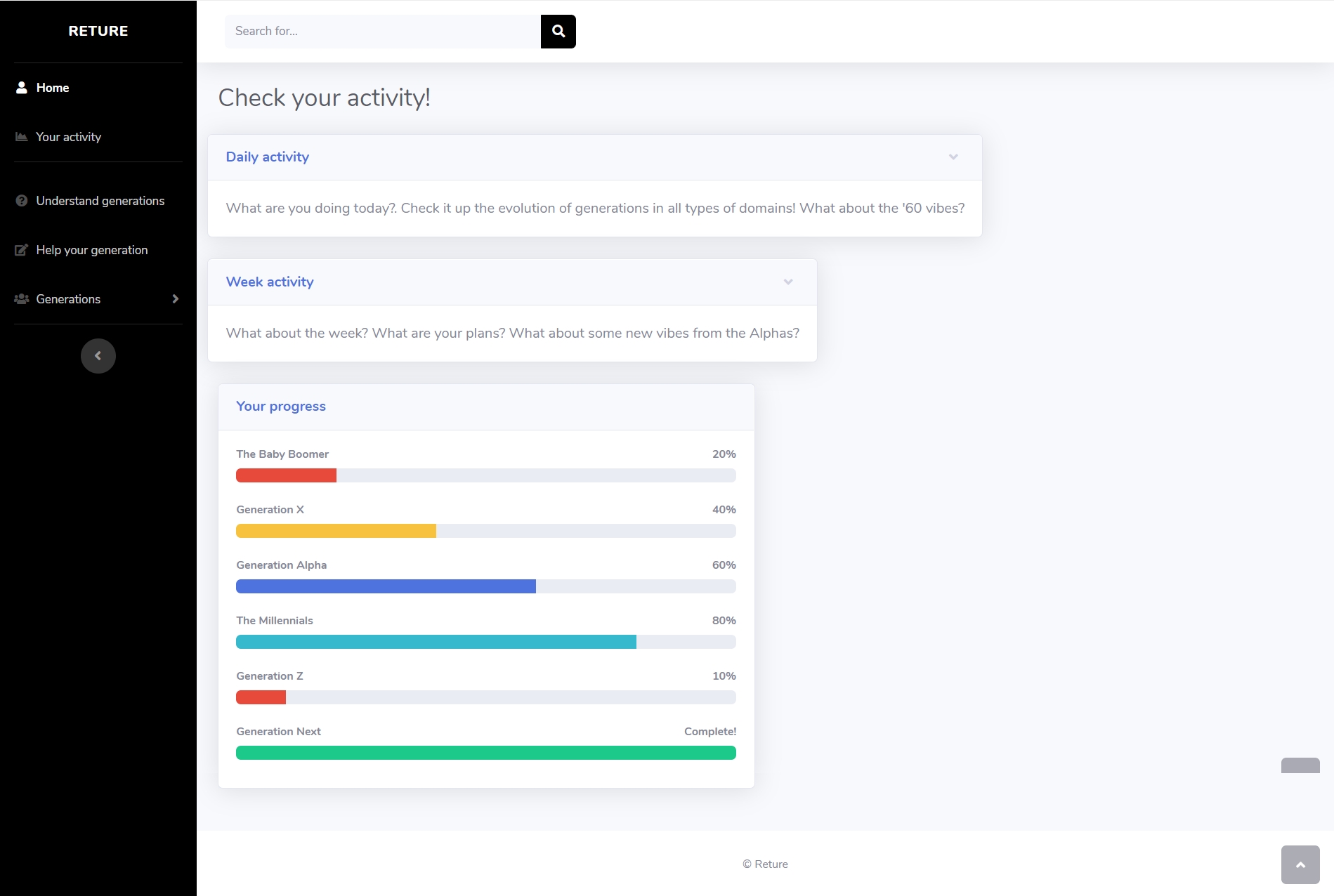This screenshot has width=1334, height=896.
Task: Click the Home user icon in sidebar
Action: click(x=22, y=88)
